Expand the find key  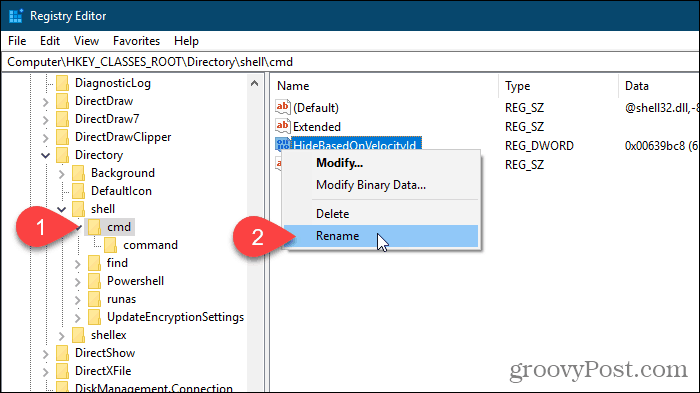click(x=78, y=263)
